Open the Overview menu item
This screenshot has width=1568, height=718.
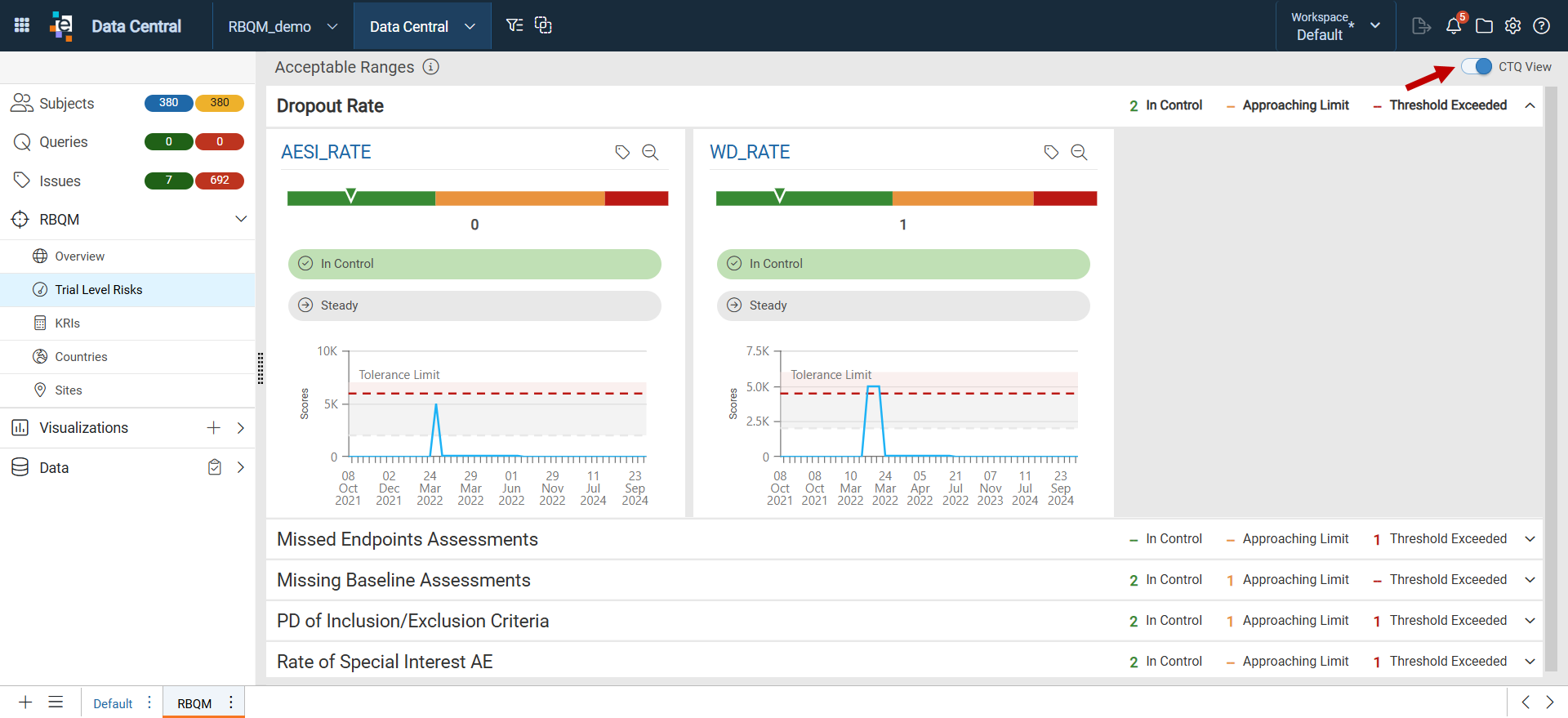click(127, 256)
